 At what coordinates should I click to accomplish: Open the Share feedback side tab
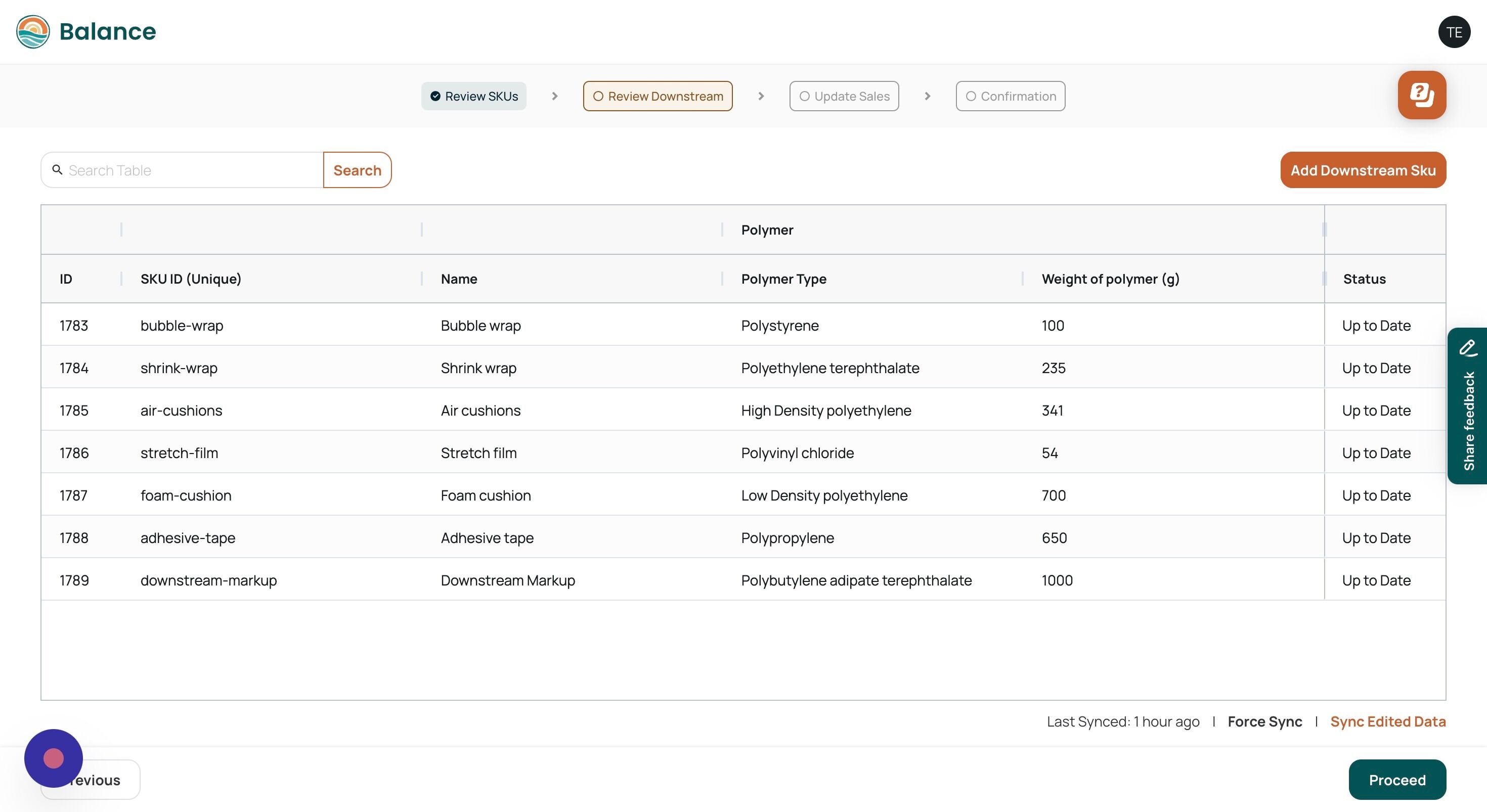[1467, 405]
